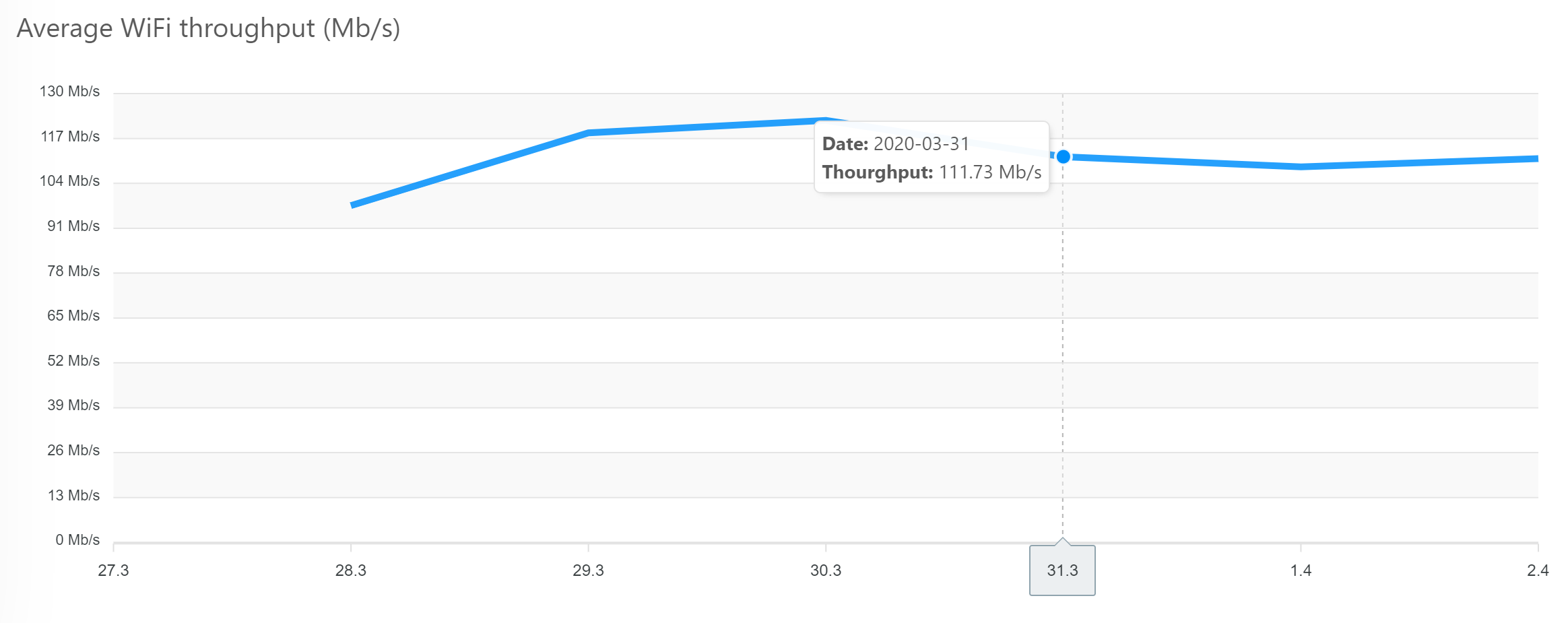The height and width of the screenshot is (623, 1568).
Task: Click the line's peak point above 30.3
Action: click(x=826, y=121)
